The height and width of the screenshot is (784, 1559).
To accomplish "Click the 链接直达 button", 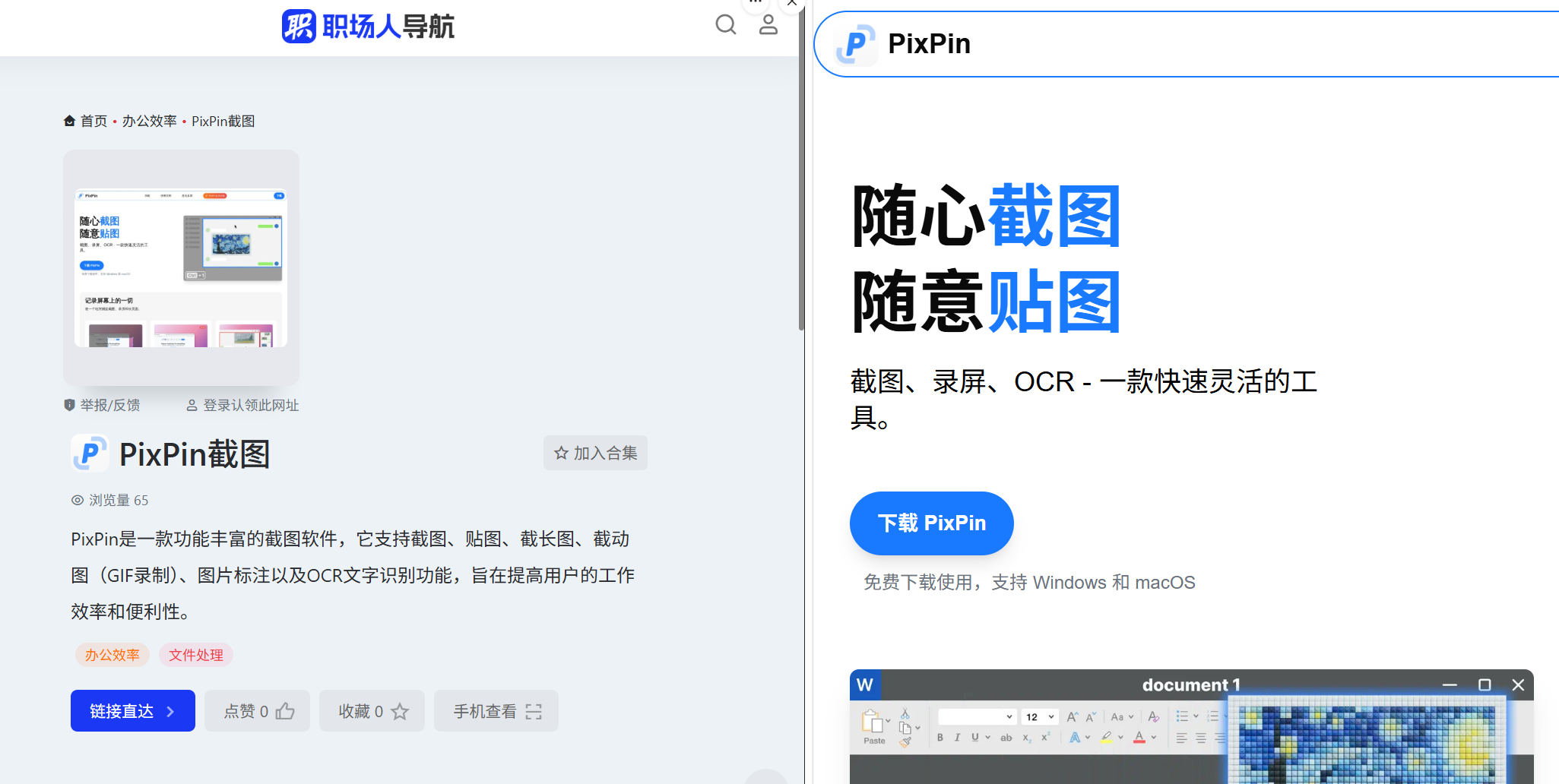I will click(133, 711).
